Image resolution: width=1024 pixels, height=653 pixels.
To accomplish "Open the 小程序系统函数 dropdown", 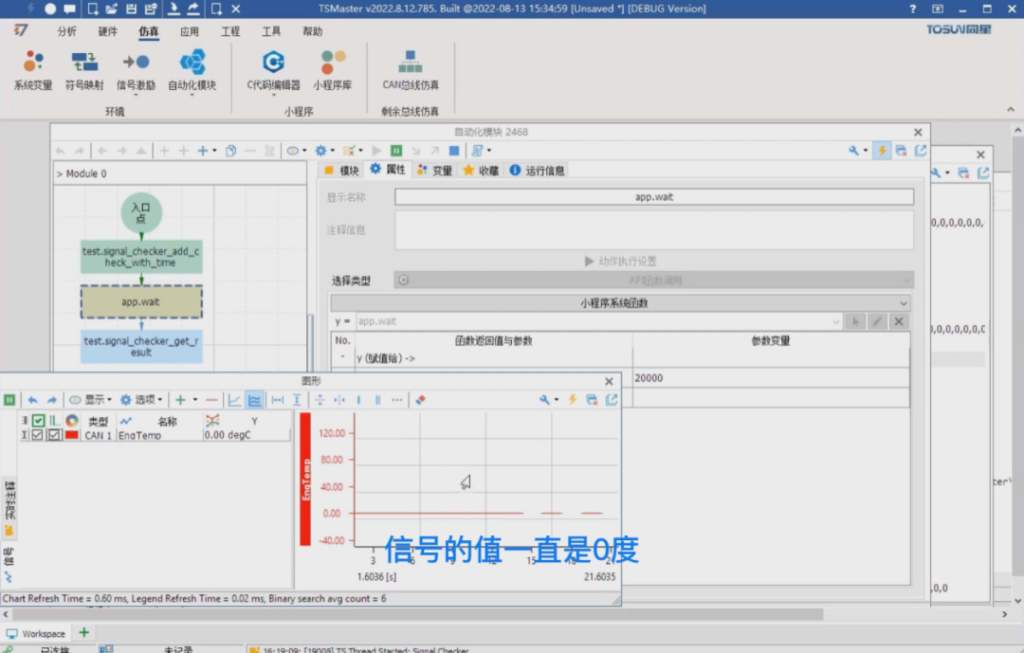I will [x=620, y=303].
